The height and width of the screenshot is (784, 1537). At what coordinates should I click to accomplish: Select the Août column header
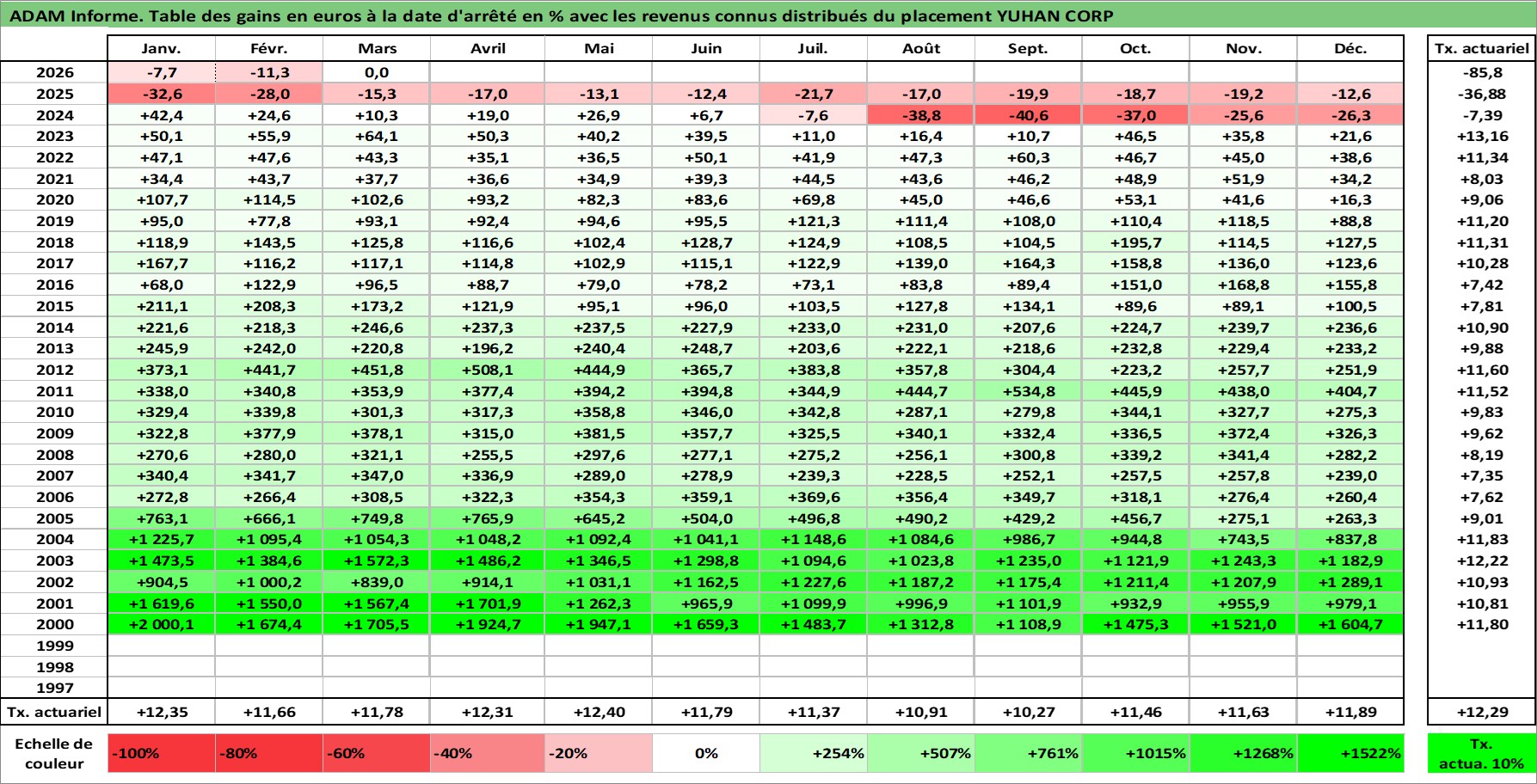[921, 48]
